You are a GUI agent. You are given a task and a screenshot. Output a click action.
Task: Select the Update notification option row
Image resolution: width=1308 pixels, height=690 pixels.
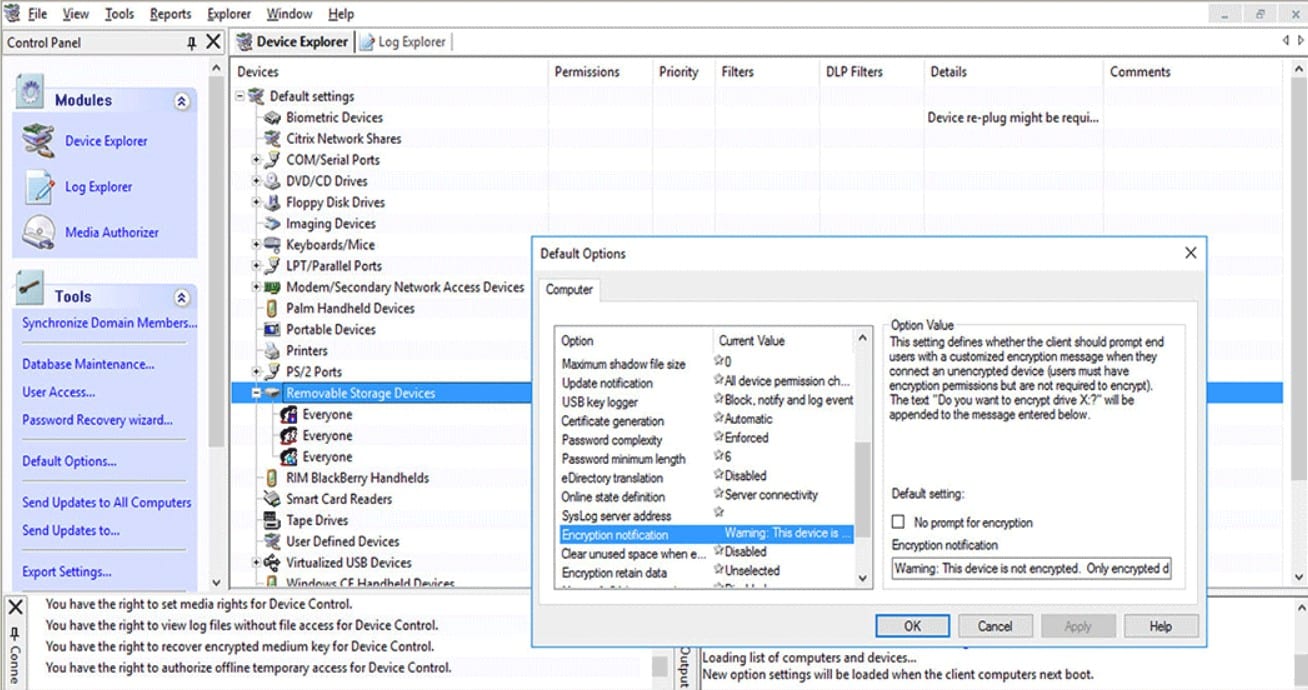705,383
